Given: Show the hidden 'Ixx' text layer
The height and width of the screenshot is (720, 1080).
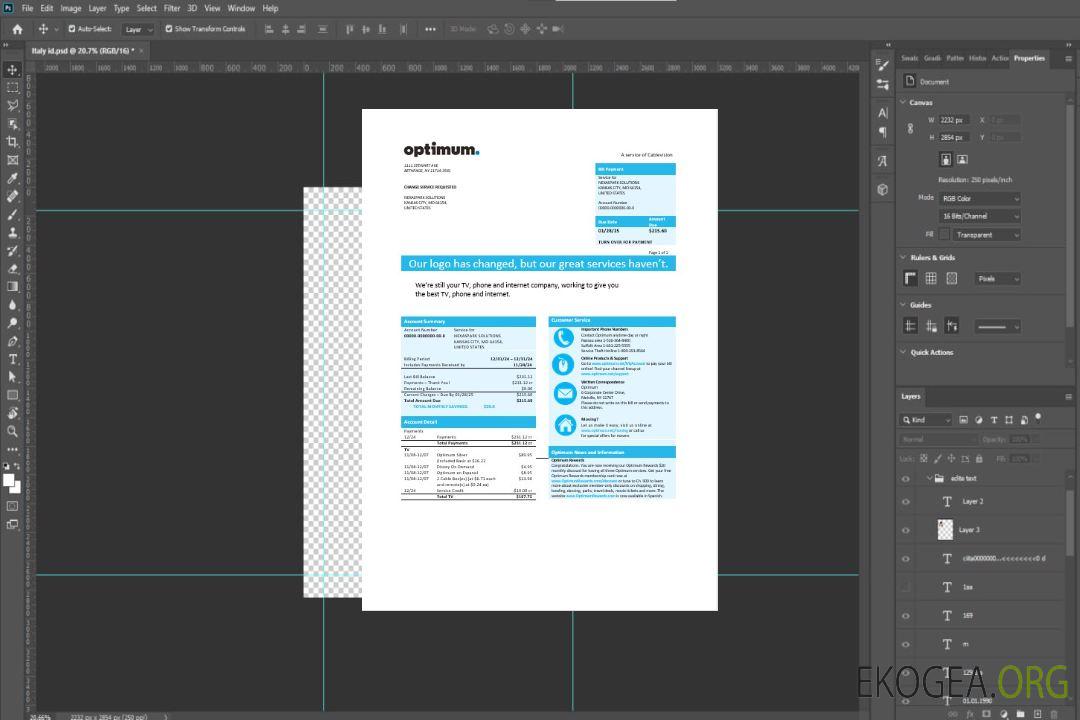Looking at the screenshot, I should [906, 587].
